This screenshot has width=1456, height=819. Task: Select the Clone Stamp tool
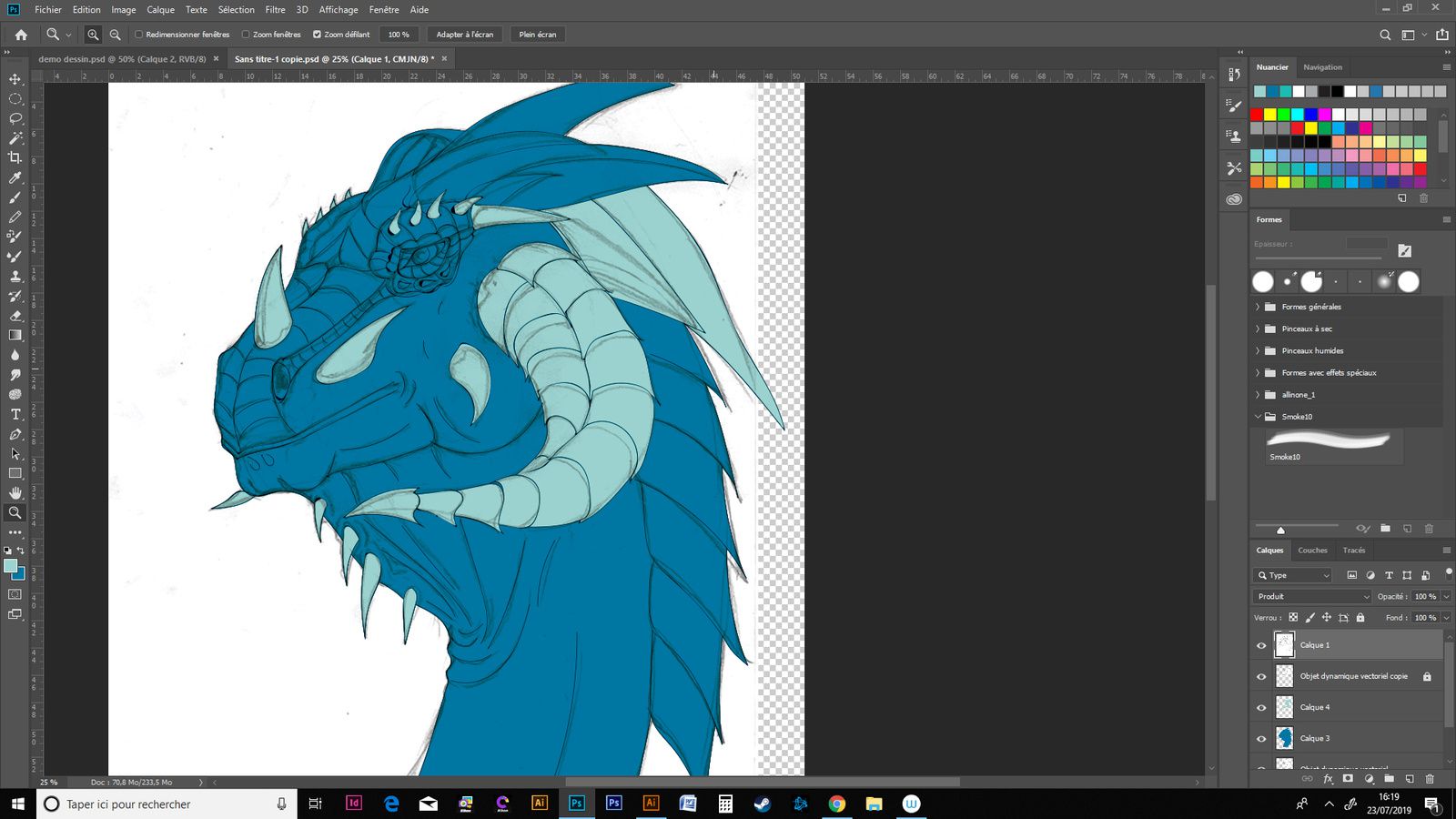(15, 276)
